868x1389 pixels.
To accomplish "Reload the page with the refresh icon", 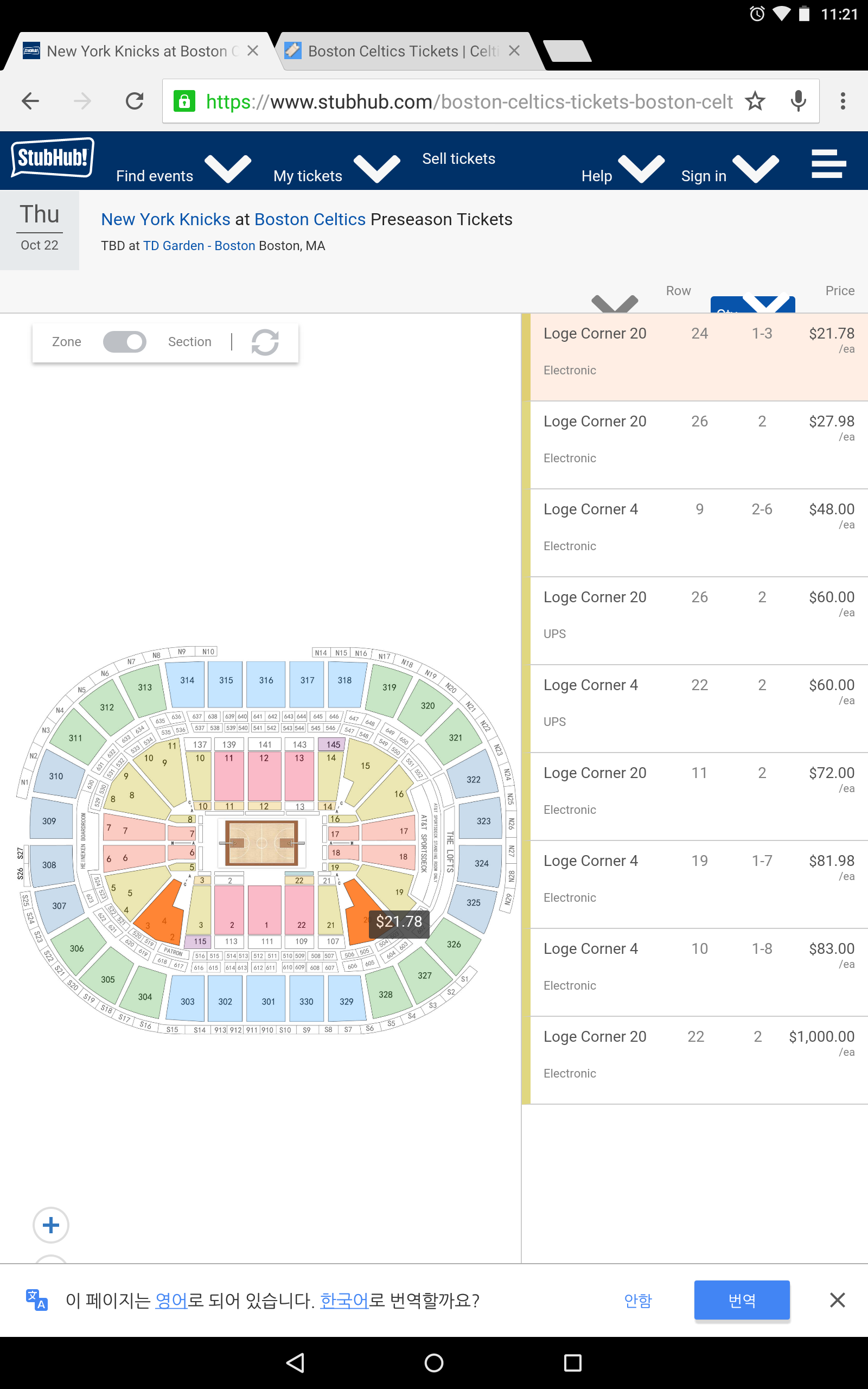I will tap(135, 101).
